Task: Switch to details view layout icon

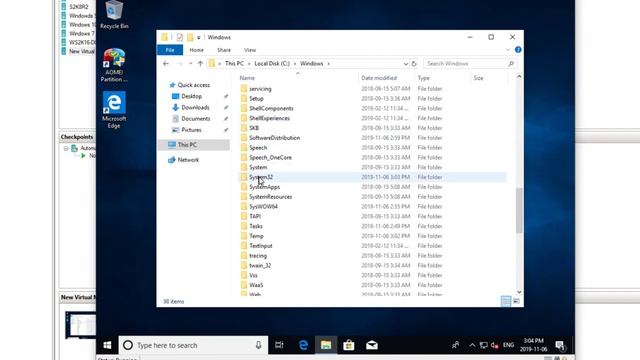Action: pos(506,301)
